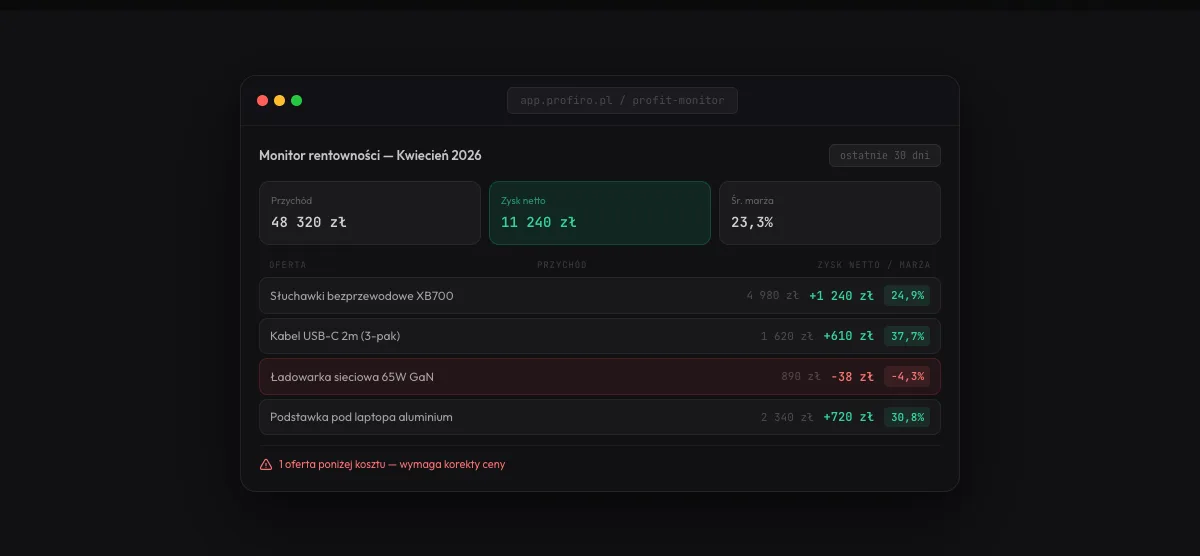Click the 2 340 zł revenue value
Screen dimensions: 1200x560
(x=787, y=417)
